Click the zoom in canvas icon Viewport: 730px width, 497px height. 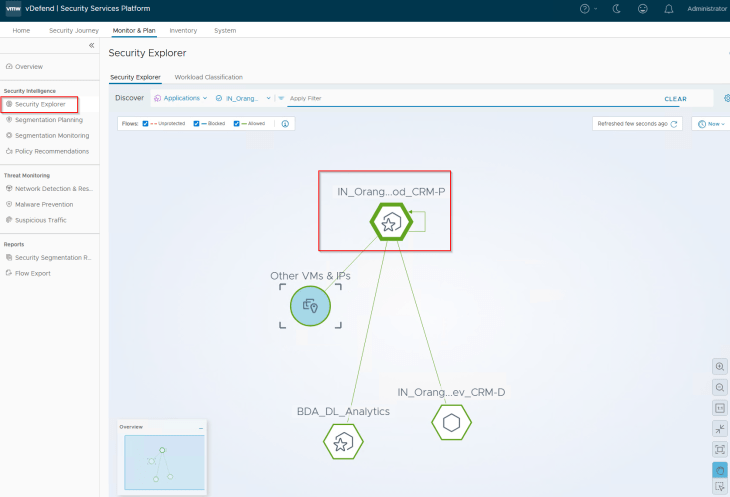(x=720, y=367)
